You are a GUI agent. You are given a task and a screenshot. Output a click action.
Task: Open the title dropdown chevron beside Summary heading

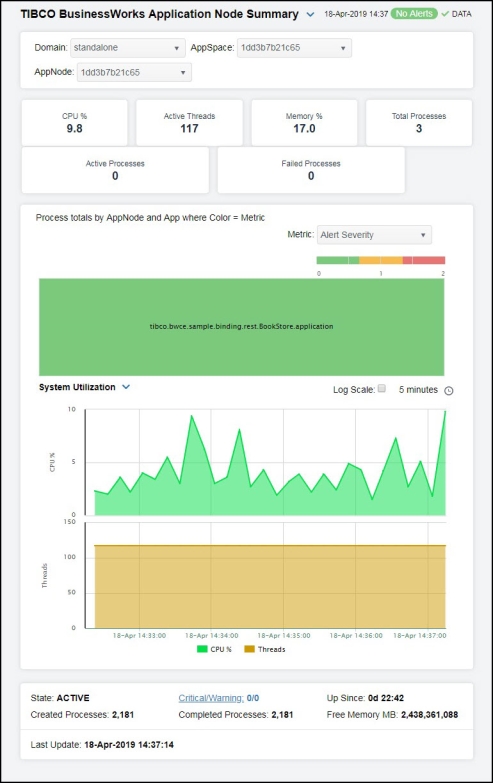(310, 14)
